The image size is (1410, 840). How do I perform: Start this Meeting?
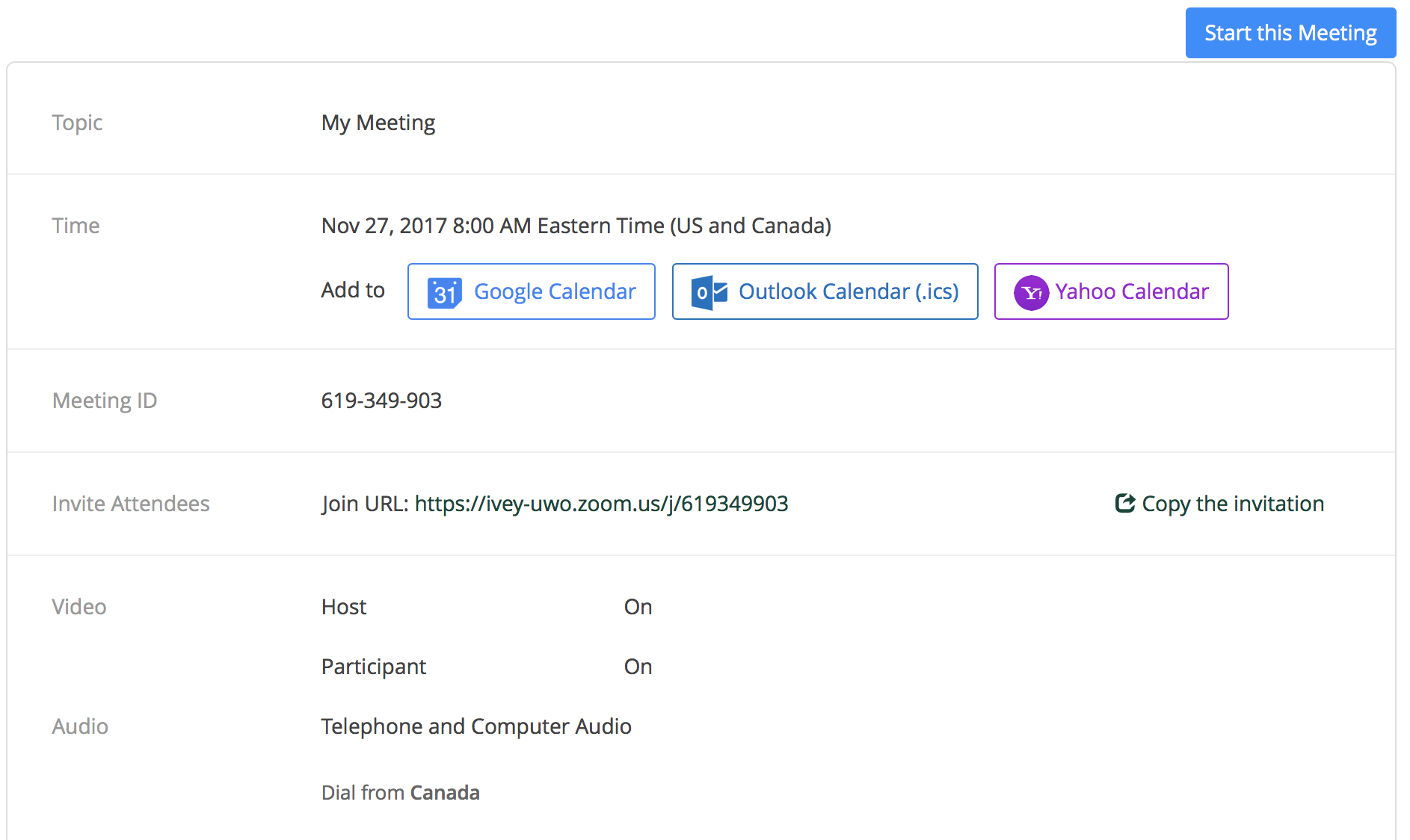click(x=1290, y=32)
